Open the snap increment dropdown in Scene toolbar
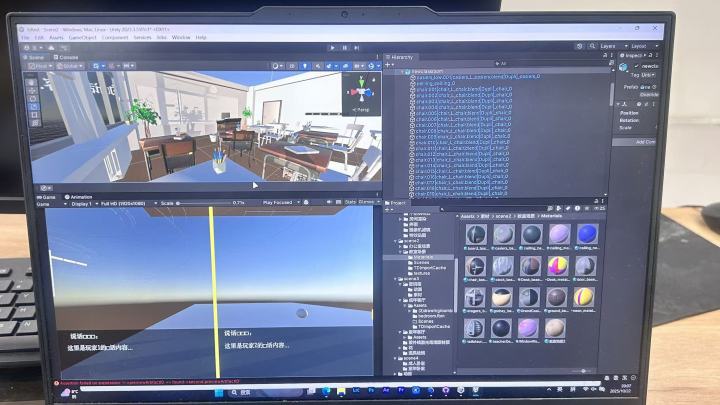The width and height of the screenshot is (720, 405). pos(129,66)
